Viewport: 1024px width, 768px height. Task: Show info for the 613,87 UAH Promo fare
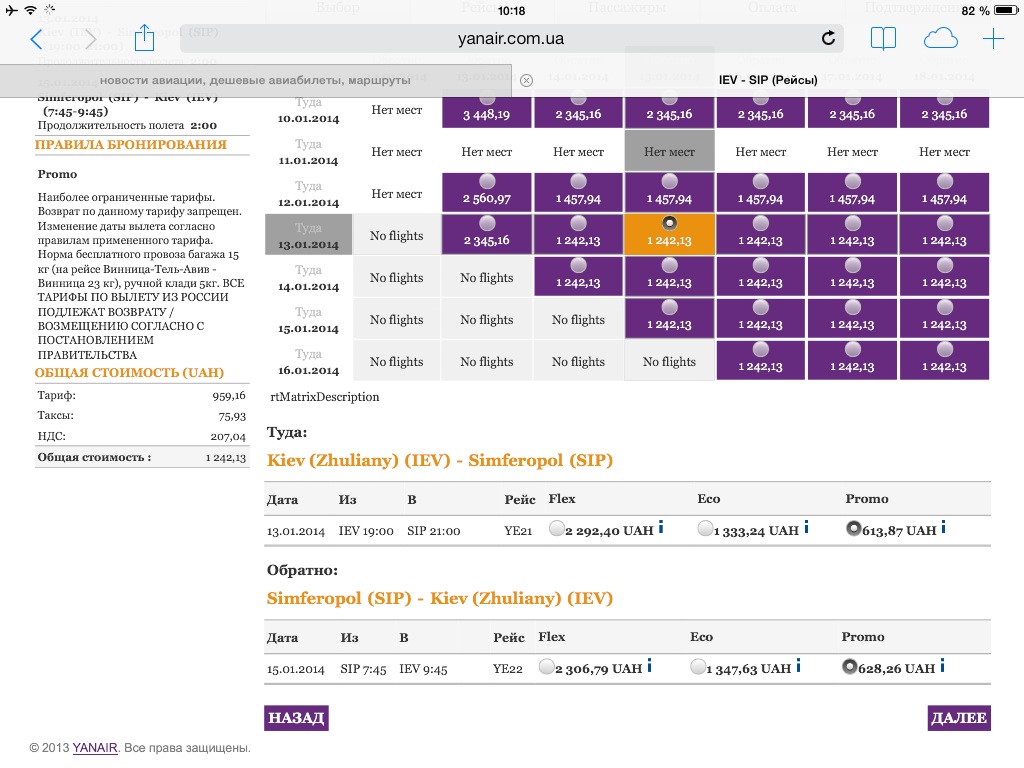[x=942, y=529]
